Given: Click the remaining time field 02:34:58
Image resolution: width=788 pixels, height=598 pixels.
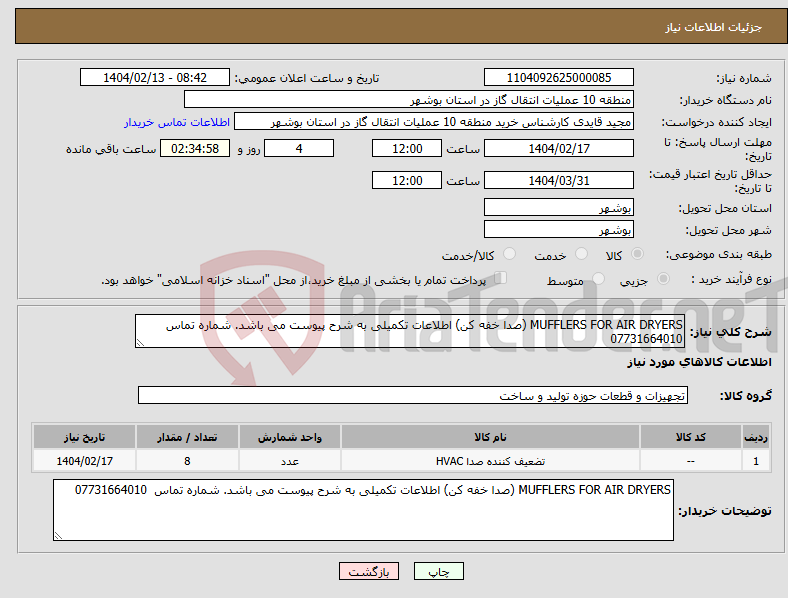Looking at the screenshot, I should [x=195, y=148].
